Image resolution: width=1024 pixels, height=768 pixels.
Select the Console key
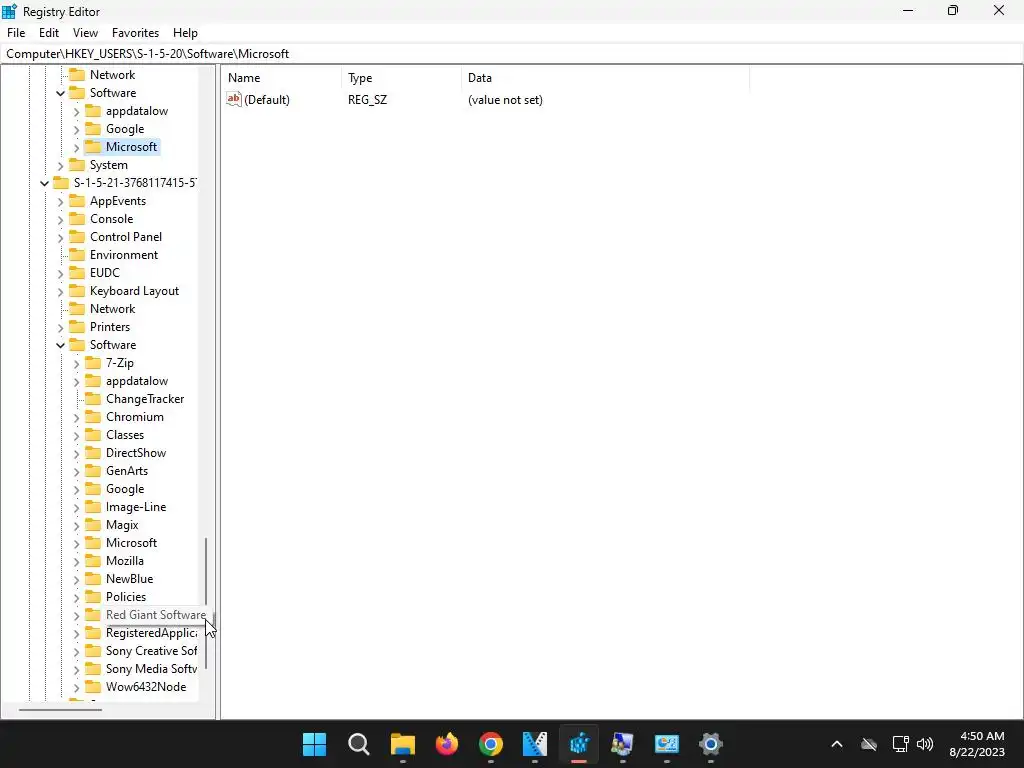tap(112, 219)
